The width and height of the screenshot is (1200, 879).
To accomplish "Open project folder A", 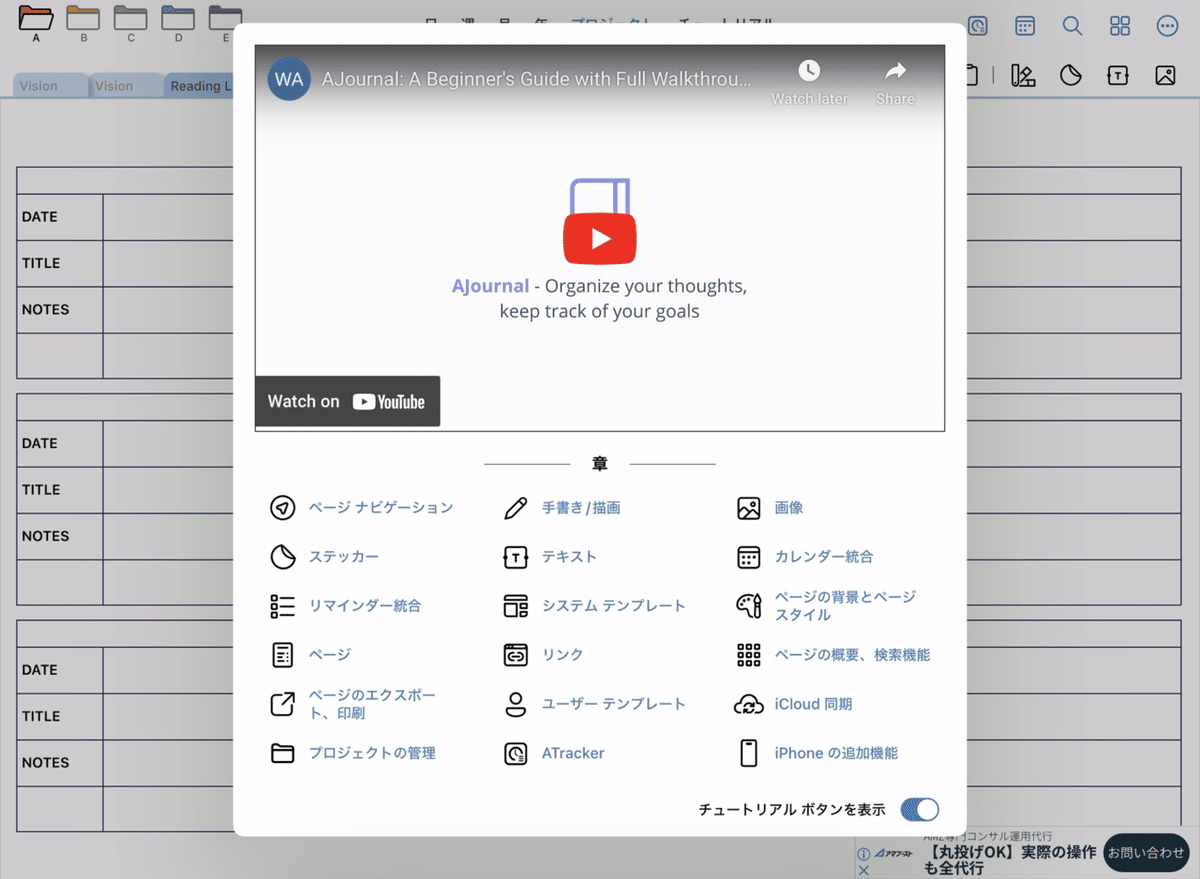I will pos(36,18).
